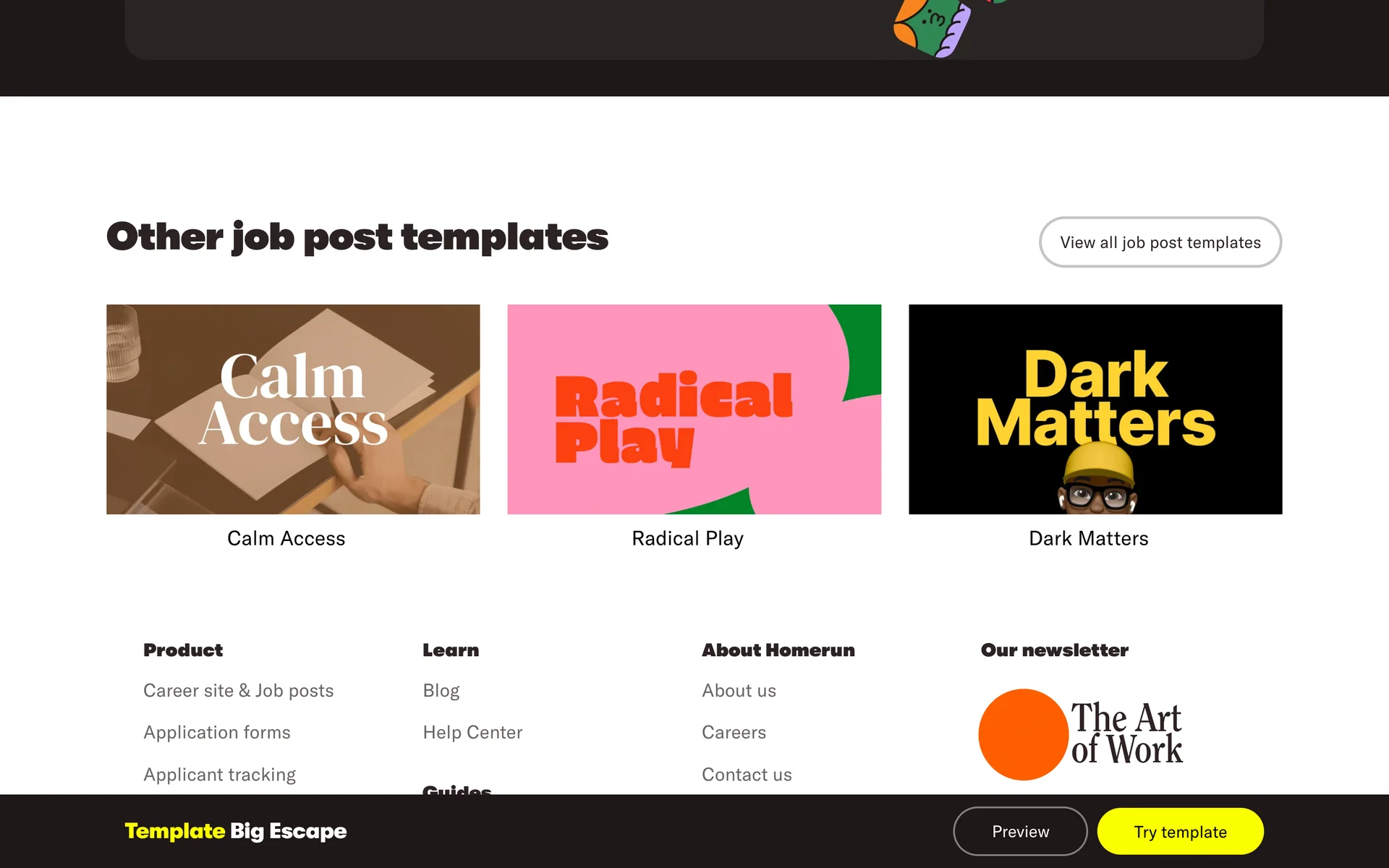1389x868 pixels.
Task: Click the orange Art of Work circle logo
Action: (1023, 734)
